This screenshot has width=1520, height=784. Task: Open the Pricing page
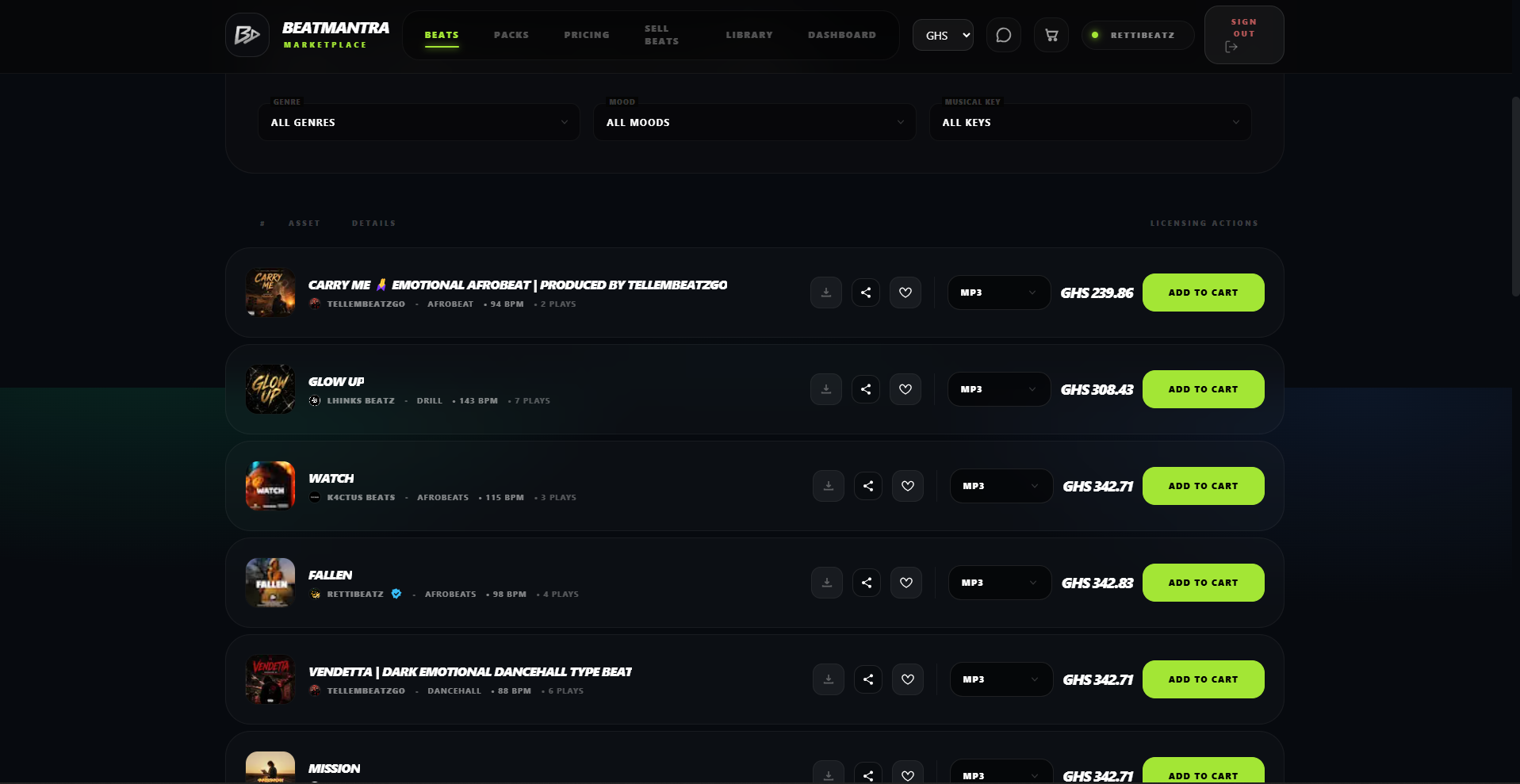click(587, 35)
